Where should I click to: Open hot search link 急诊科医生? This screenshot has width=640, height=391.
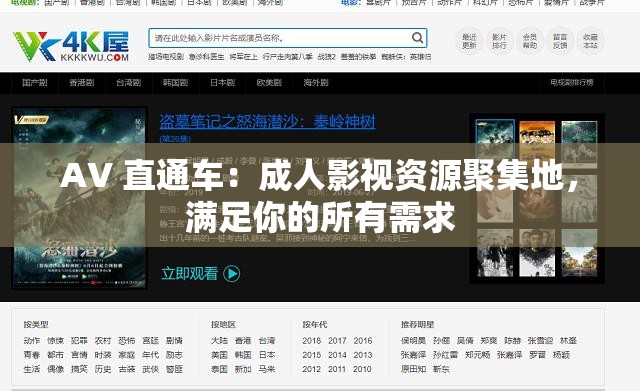click(207, 57)
